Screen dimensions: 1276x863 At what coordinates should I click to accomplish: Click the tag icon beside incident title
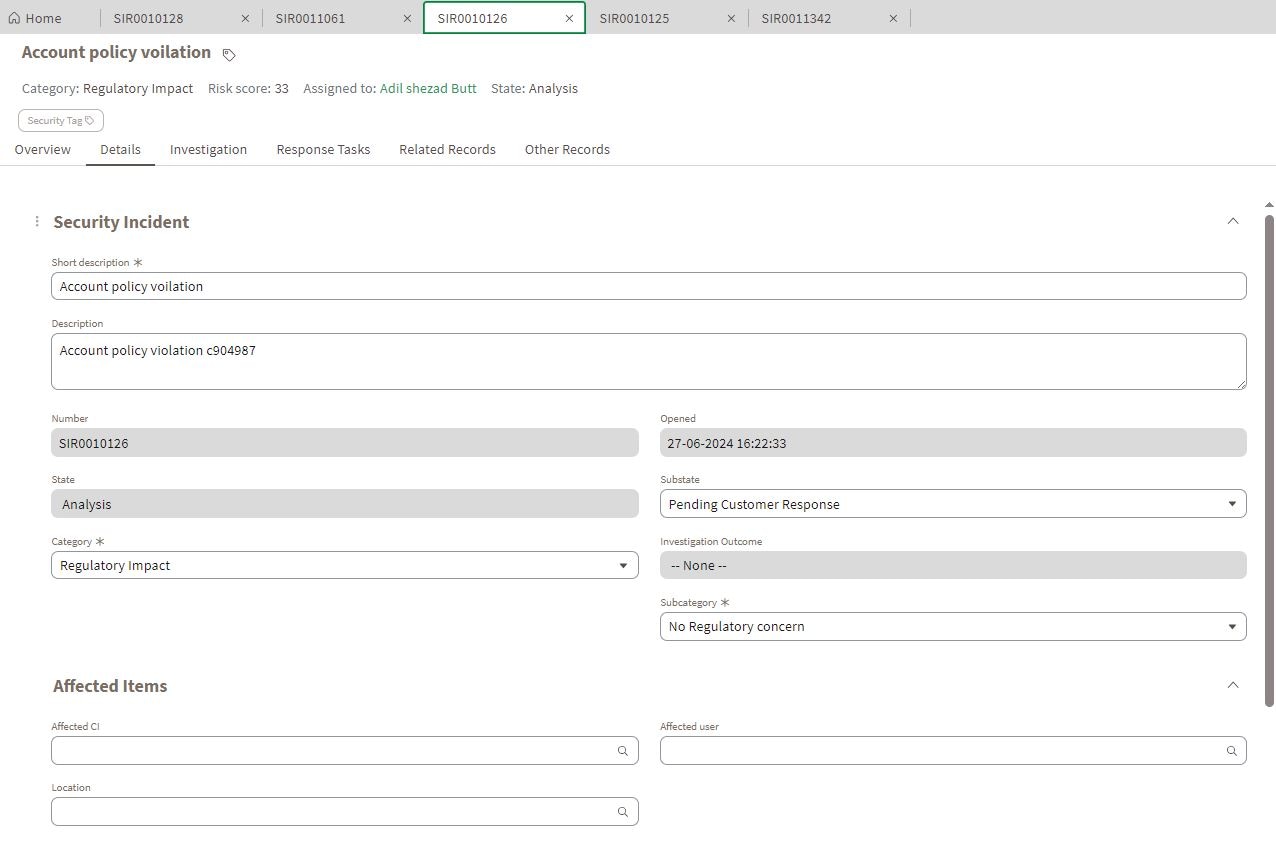click(x=229, y=54)
